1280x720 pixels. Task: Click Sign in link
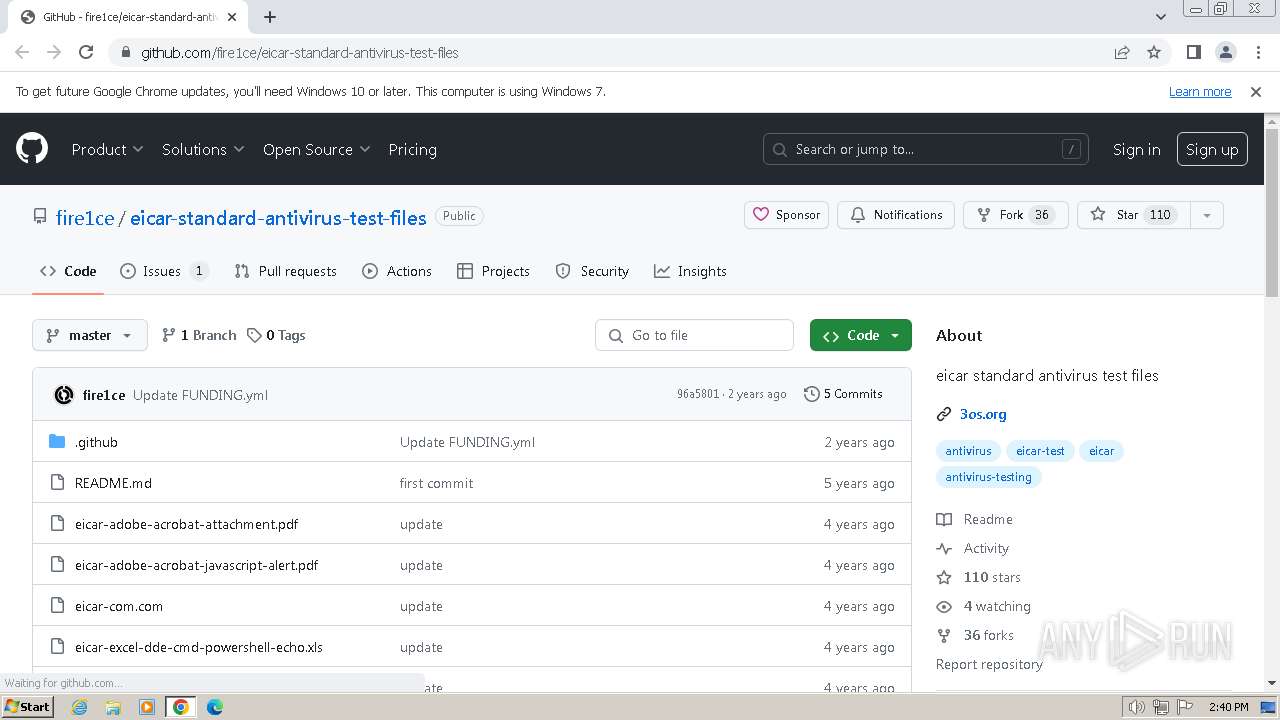[1137, 149]
